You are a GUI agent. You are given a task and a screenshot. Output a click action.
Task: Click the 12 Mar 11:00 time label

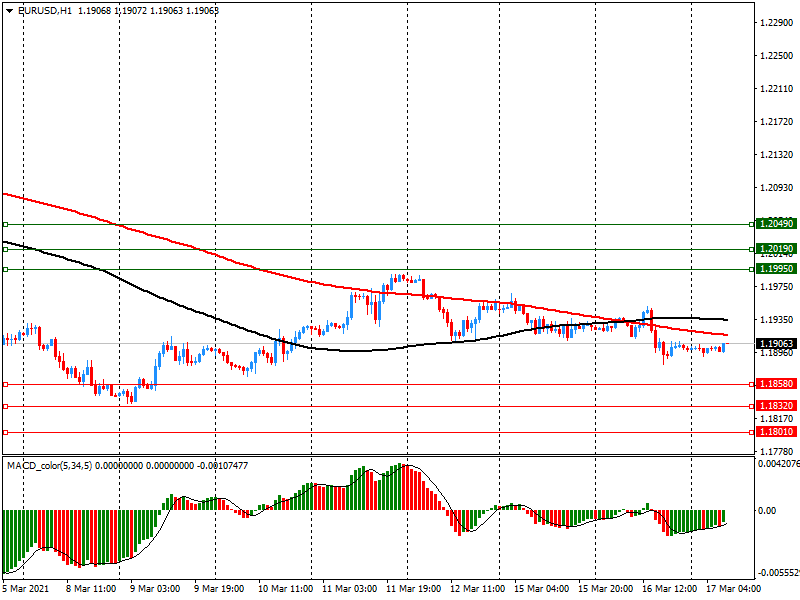[x=478, y=589]
